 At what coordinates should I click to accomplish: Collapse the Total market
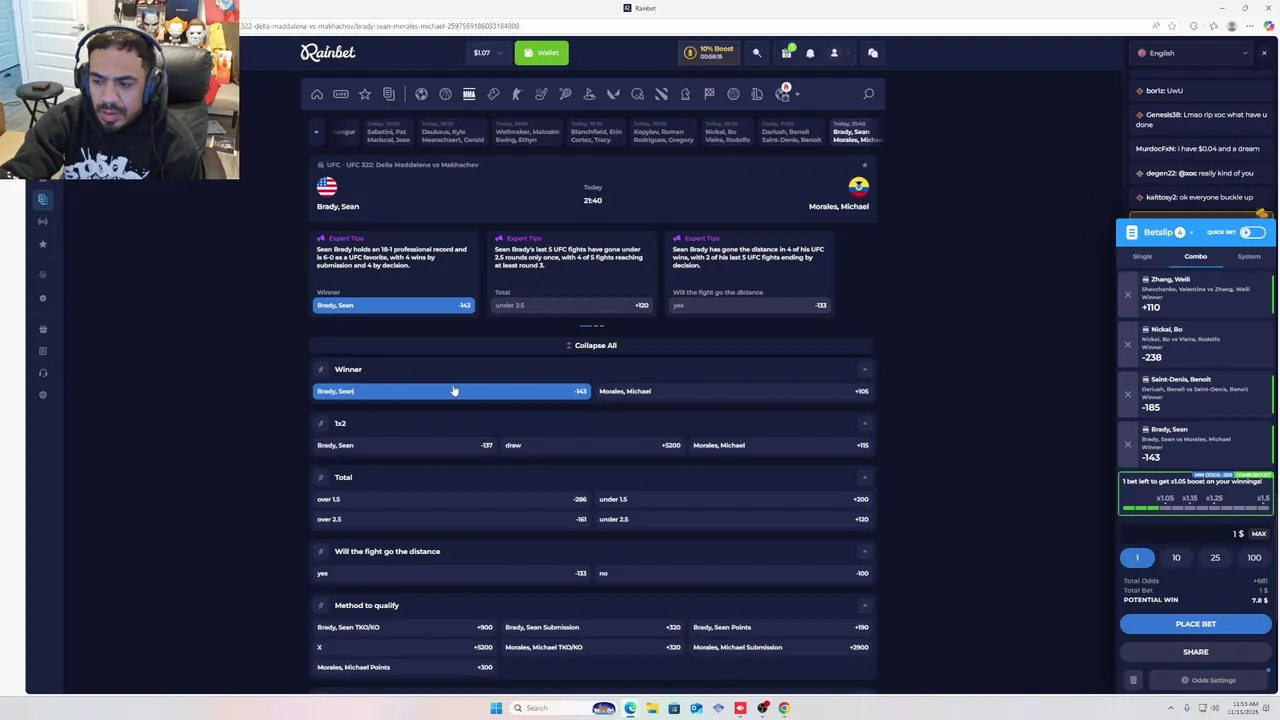[864, 478]
